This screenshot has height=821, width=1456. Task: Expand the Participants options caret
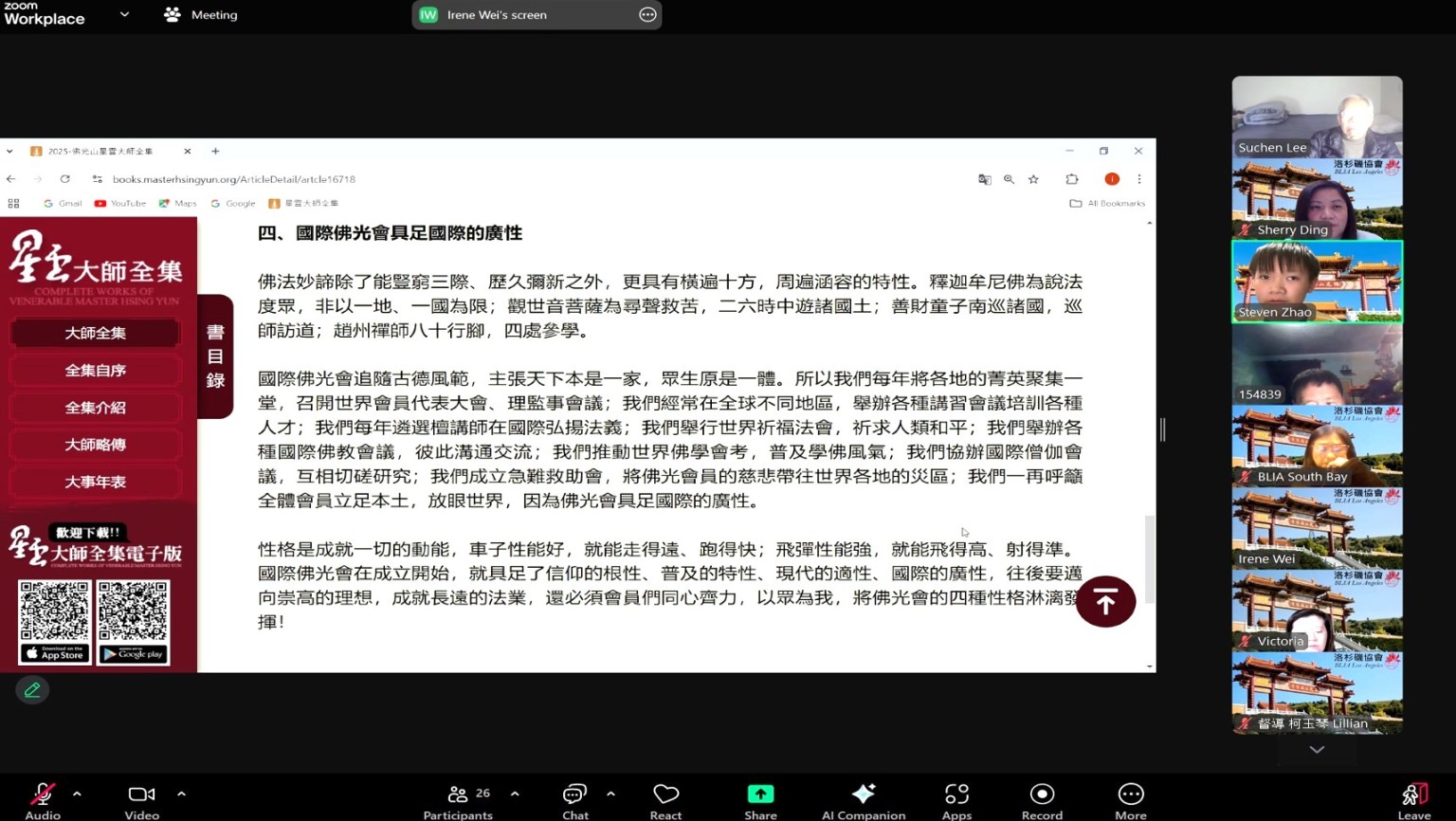click(515, 794)
